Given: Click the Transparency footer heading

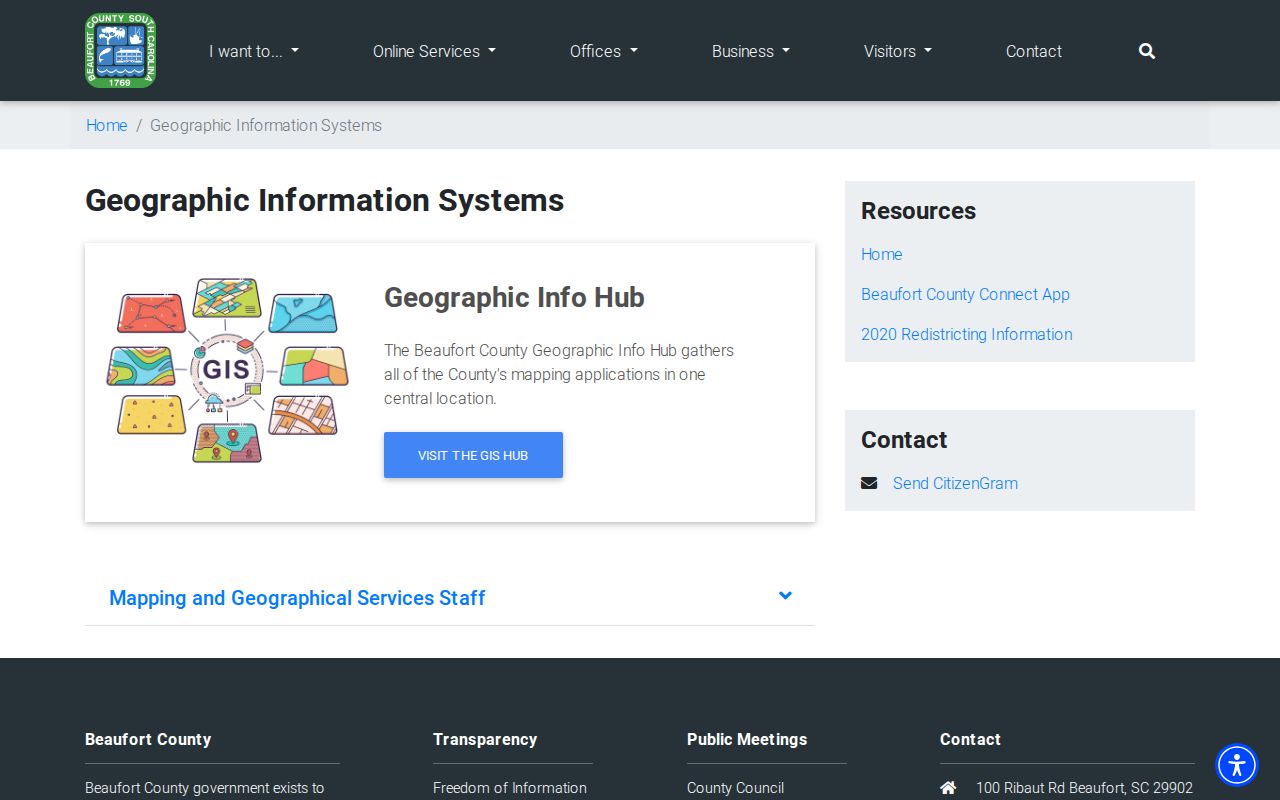Looking at the screenshot, I should (485, 739).
